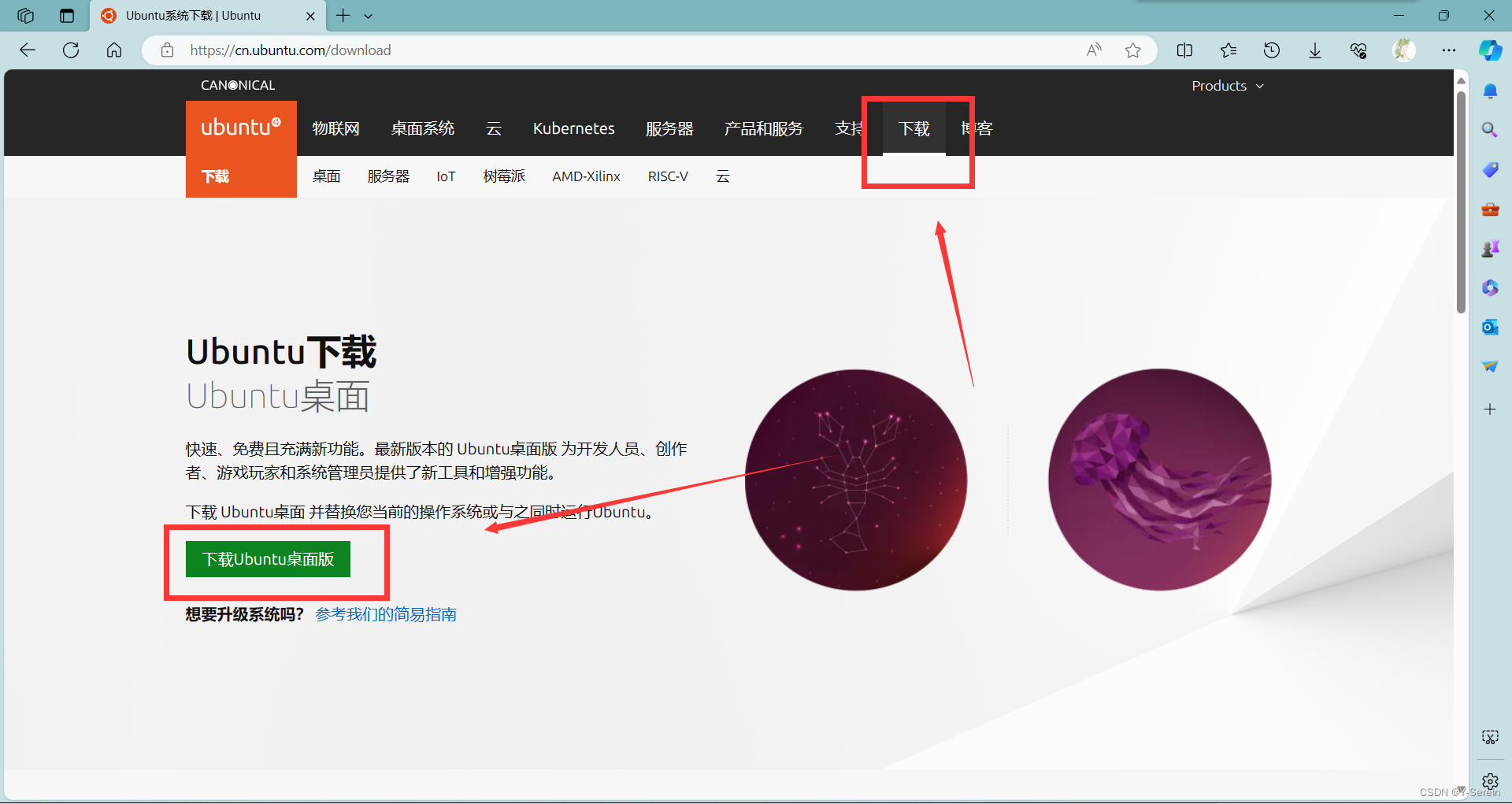Click the address bar URL

(x=291, y=50)
